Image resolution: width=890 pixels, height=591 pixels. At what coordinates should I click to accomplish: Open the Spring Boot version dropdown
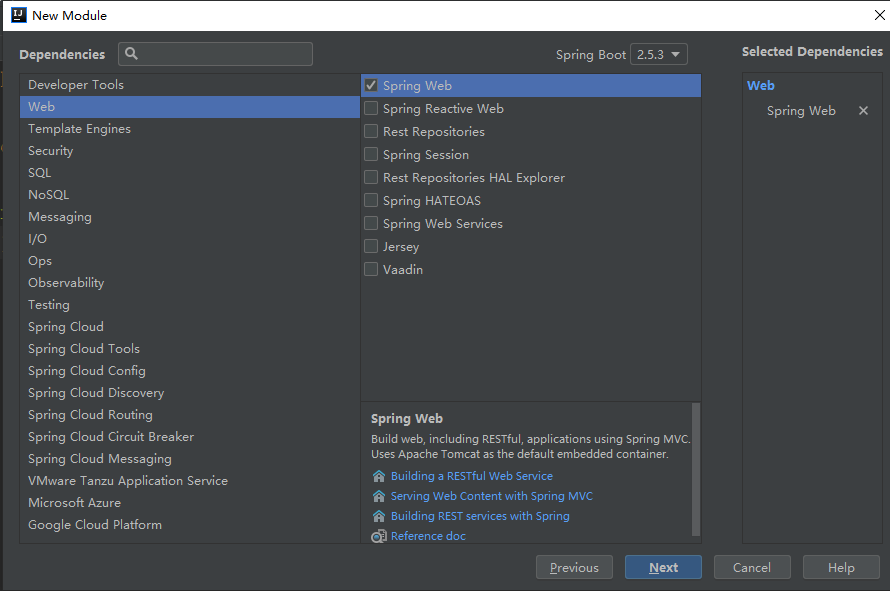tap(658, 55)
